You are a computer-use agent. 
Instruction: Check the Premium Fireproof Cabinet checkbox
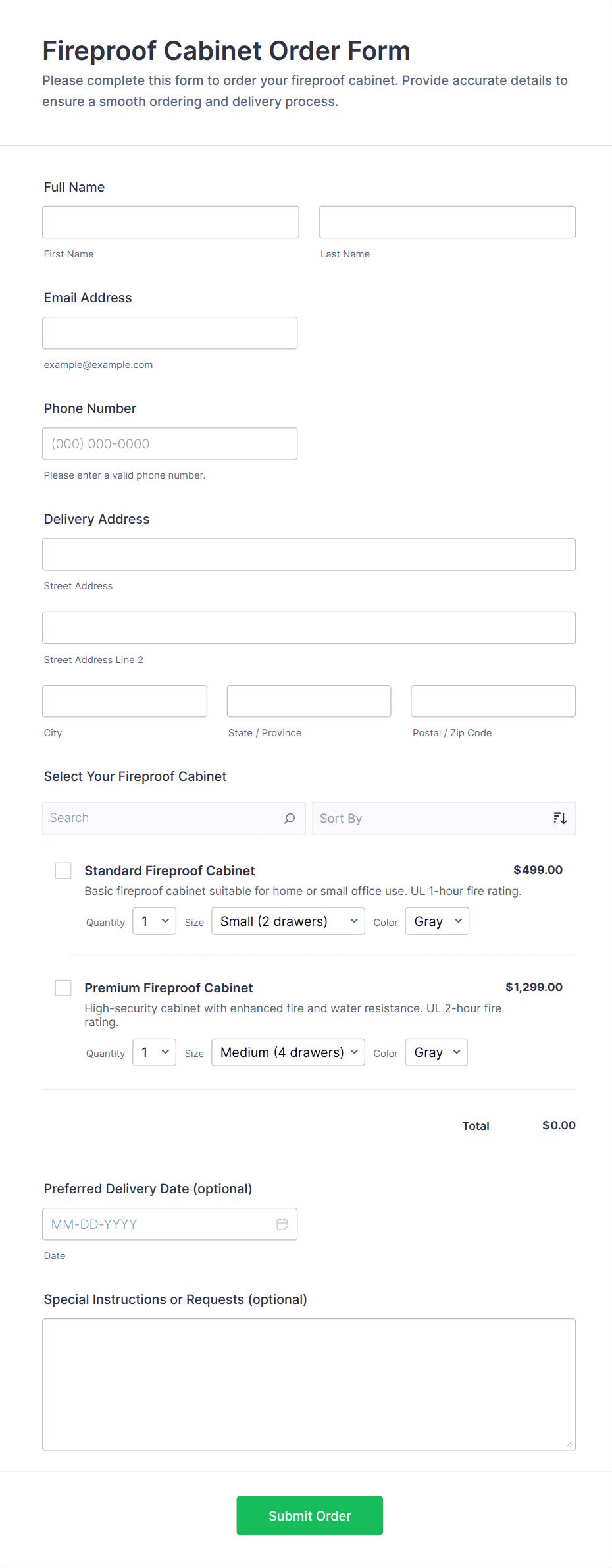pos(63,987)
